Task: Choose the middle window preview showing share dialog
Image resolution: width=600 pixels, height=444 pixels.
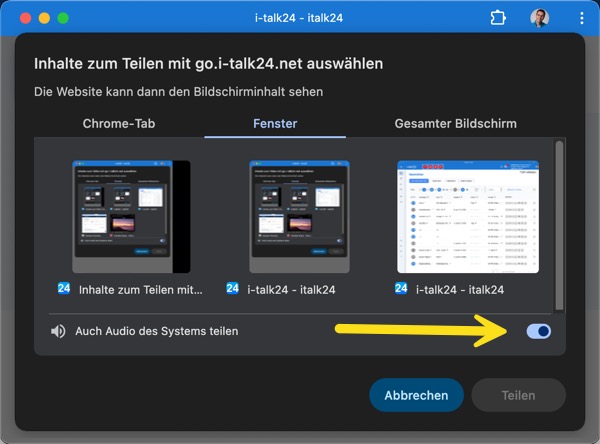Action: [x=299, y=216]
